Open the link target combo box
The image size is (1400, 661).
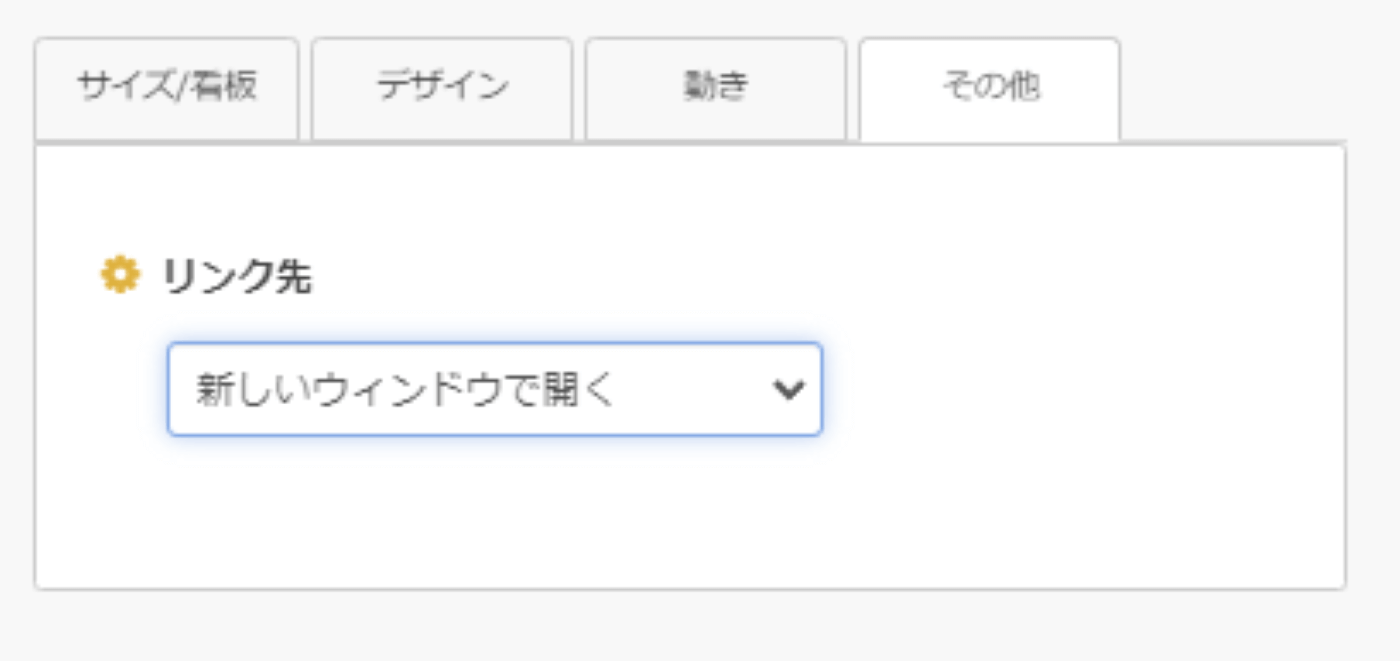click(x=495, y=389)
